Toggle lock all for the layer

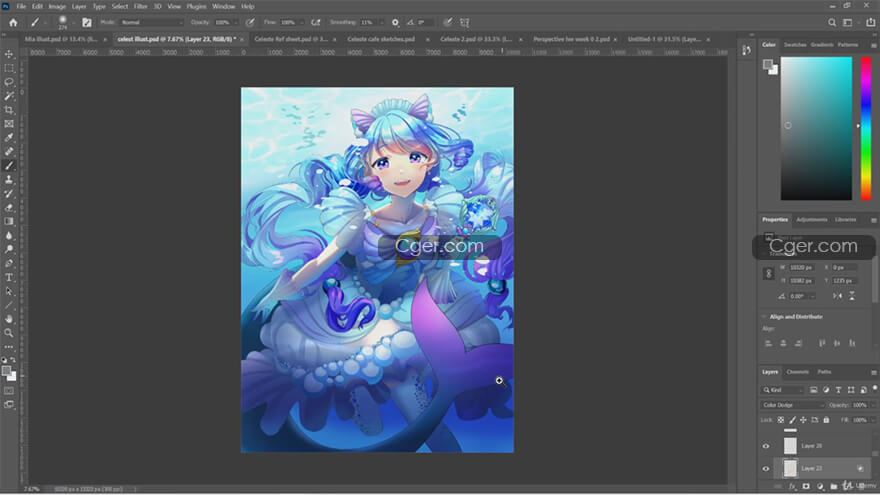[826, 420]
